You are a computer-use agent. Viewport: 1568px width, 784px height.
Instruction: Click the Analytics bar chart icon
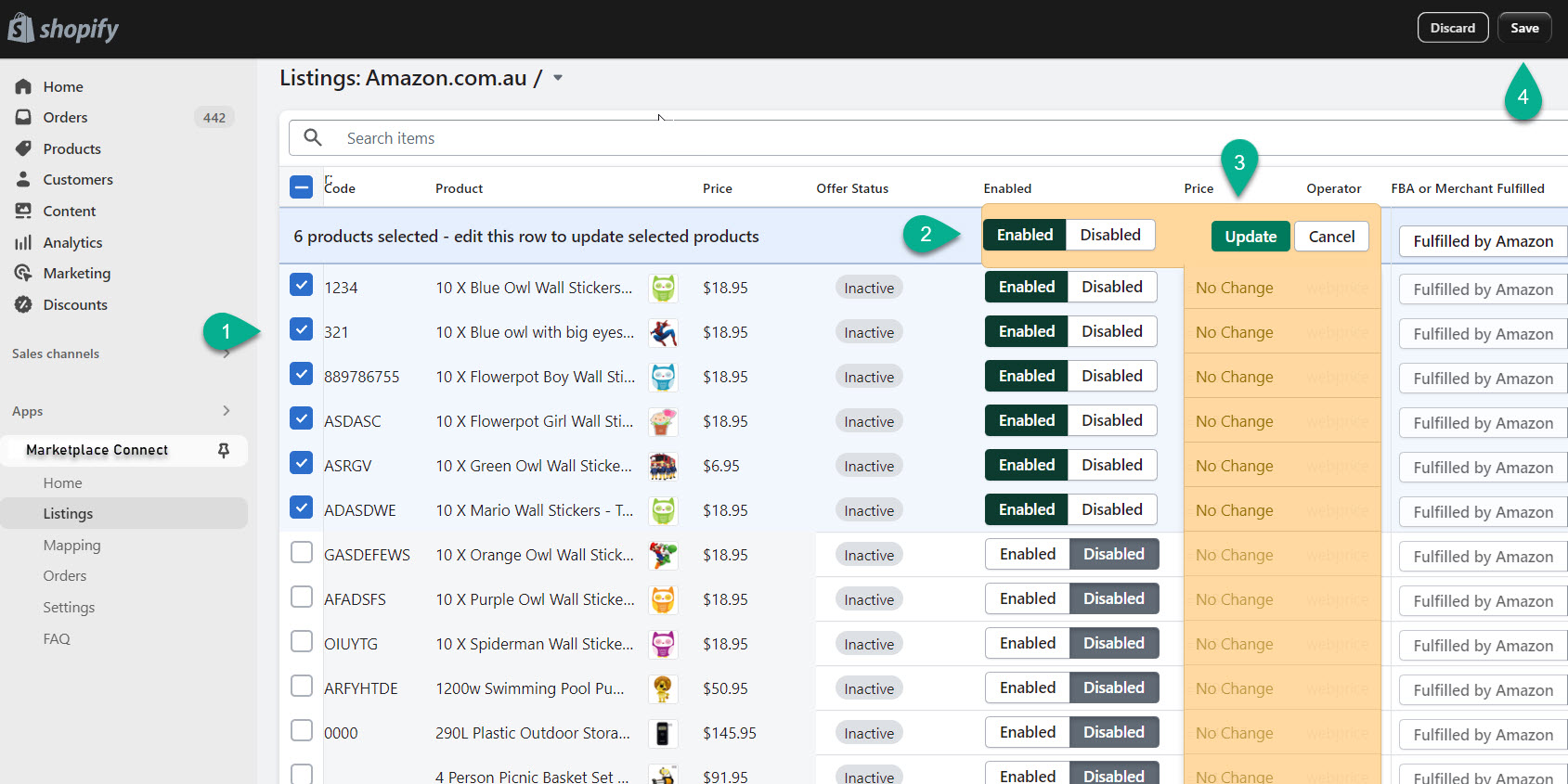[23, 242]
